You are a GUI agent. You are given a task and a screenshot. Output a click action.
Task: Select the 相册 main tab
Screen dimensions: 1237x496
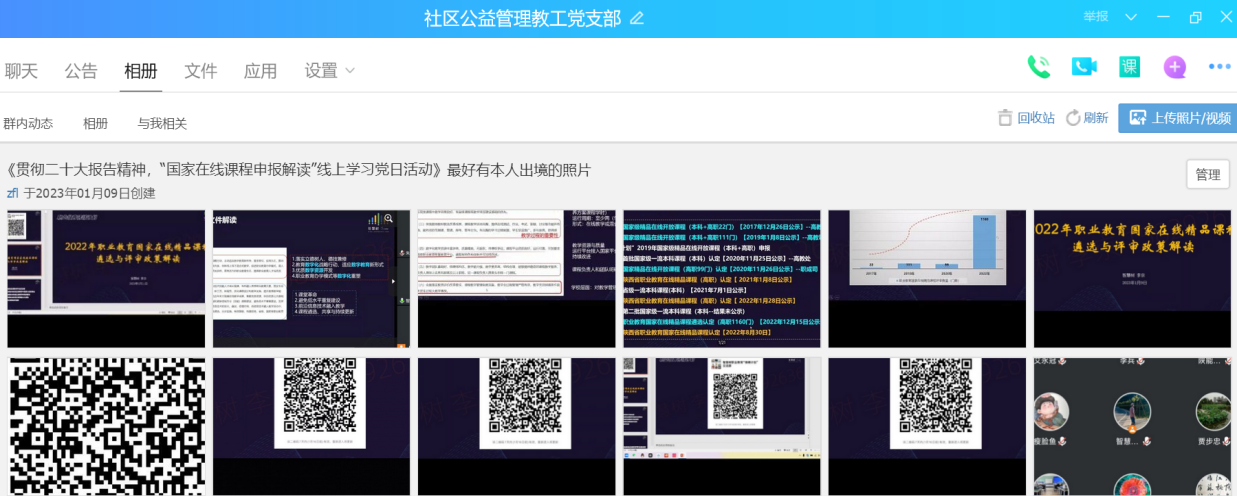coord(141,70)
